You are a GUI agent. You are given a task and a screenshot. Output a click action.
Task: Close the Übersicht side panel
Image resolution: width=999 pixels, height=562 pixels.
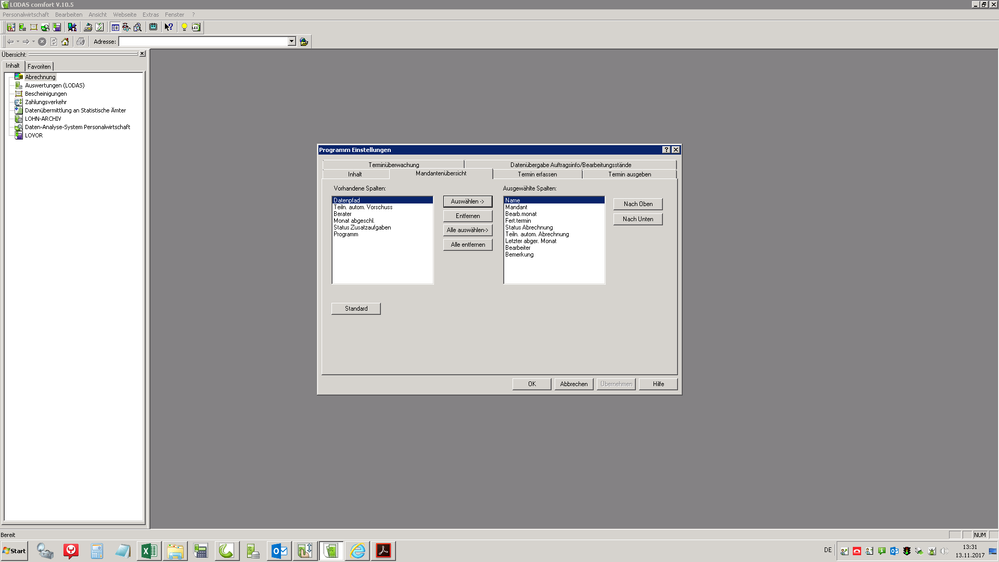pos(142,54)
